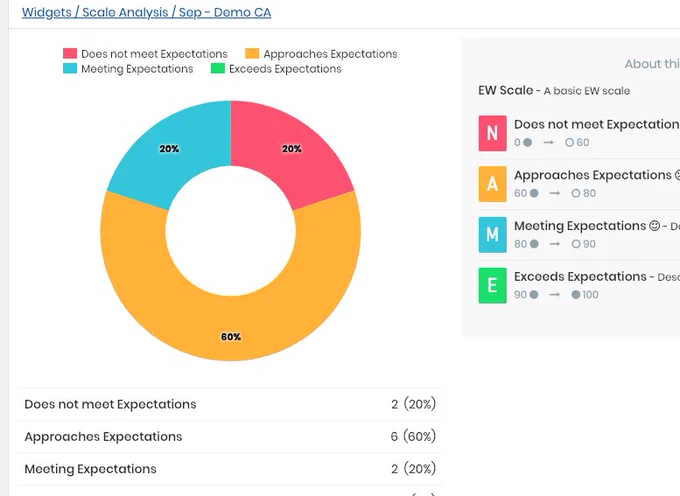Click the filled dot next to 90 lower bound

[534, 294]
